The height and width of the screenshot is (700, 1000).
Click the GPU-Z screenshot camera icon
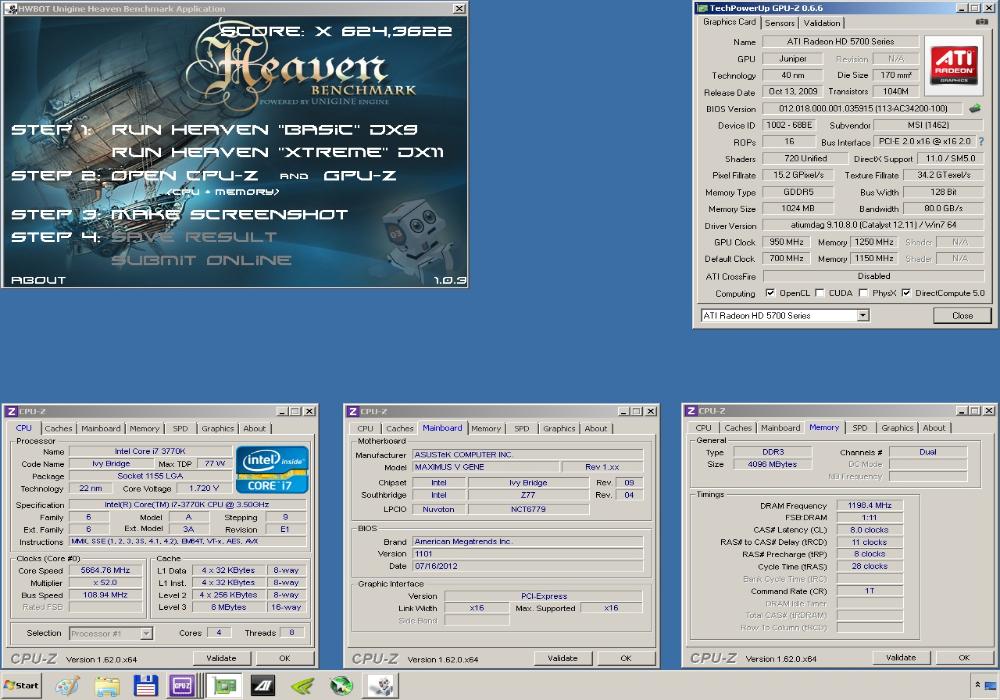coord(982,22)
